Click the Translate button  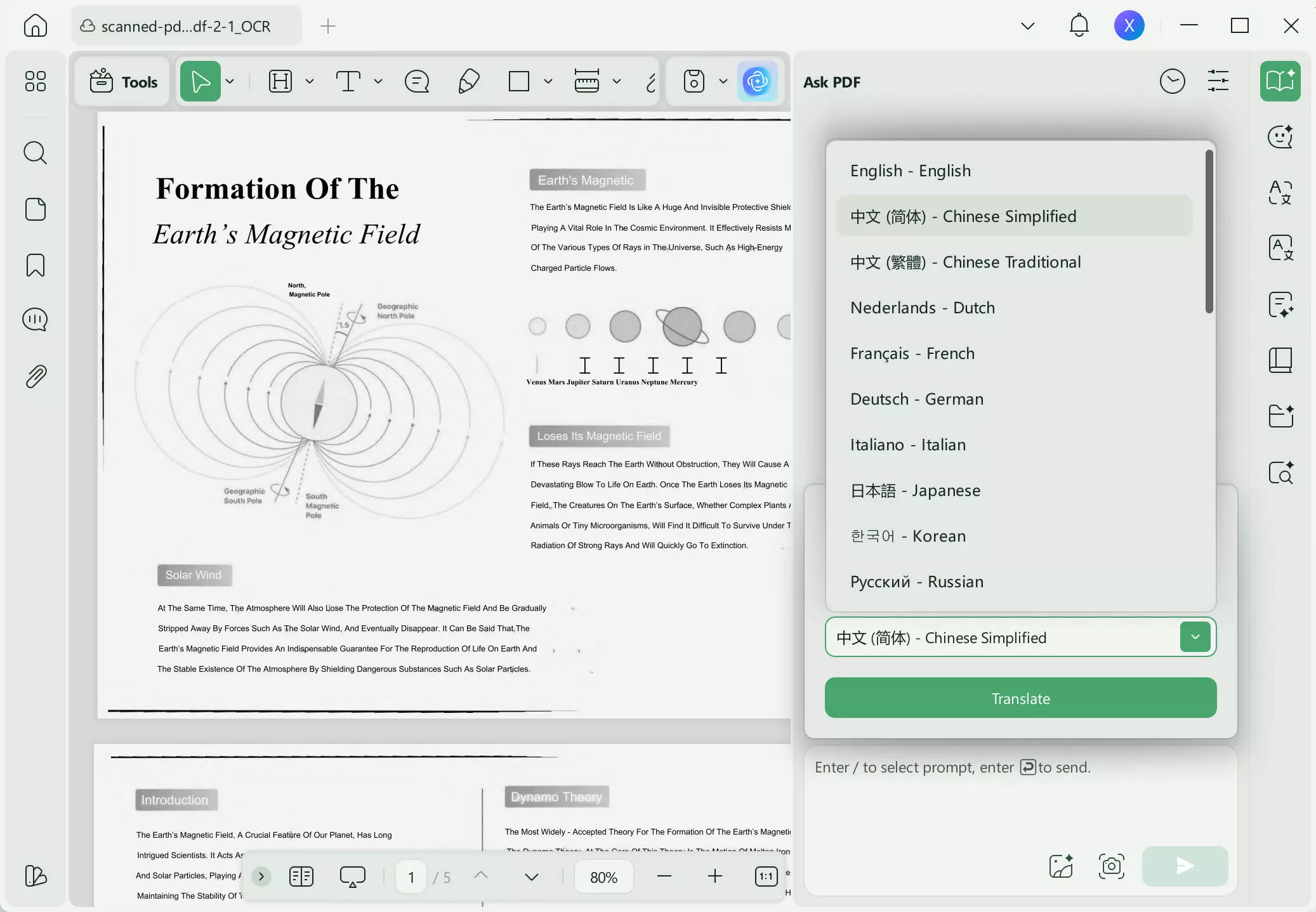tap(1019, 698)
